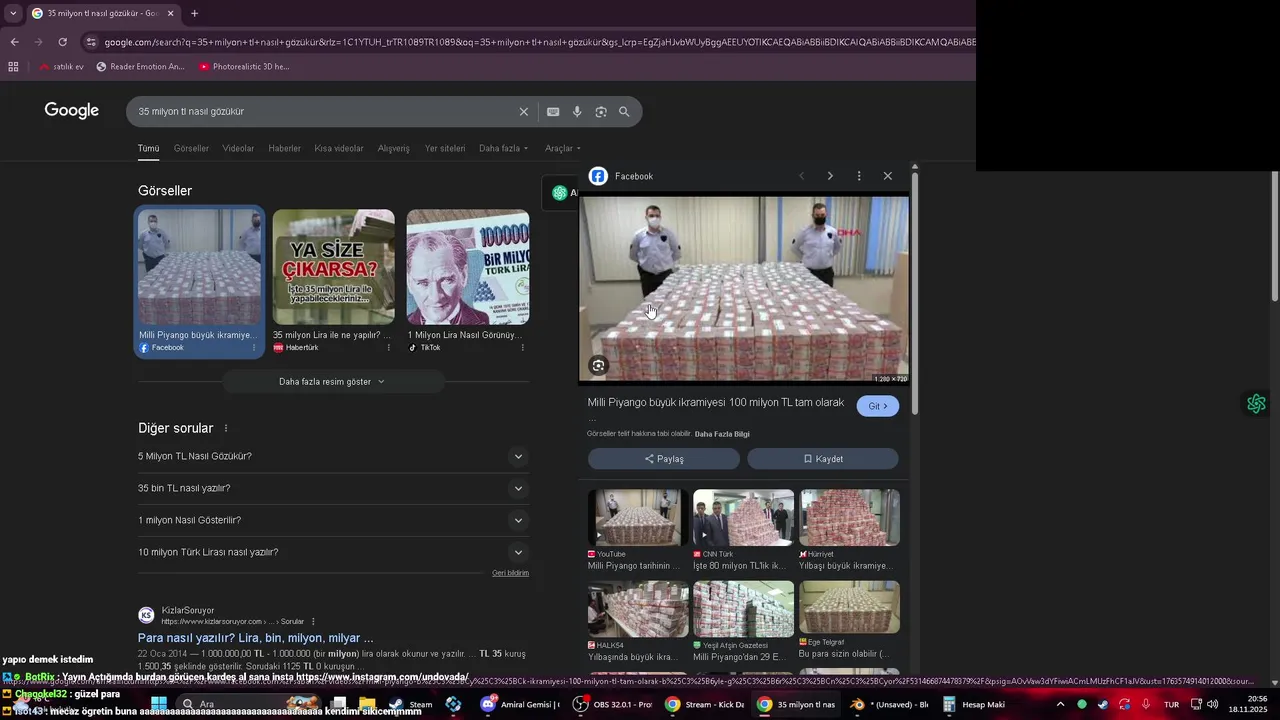Screen dimensions: 1280x720
Task: Open the Habertürk '35 milyon Lira' image thumbnail
Action: (333, 267)
